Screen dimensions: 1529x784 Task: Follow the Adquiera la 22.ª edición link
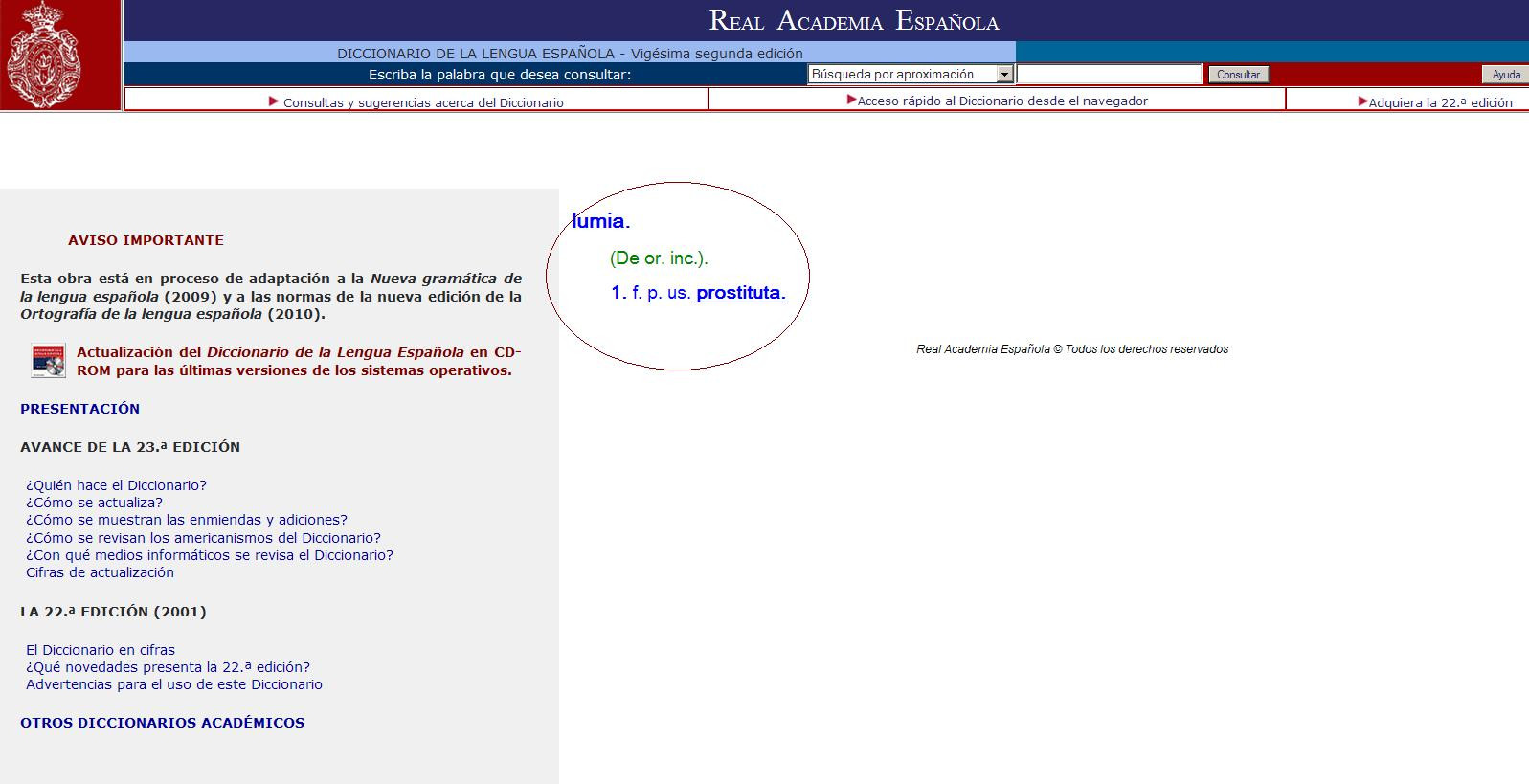[1440, 102]
